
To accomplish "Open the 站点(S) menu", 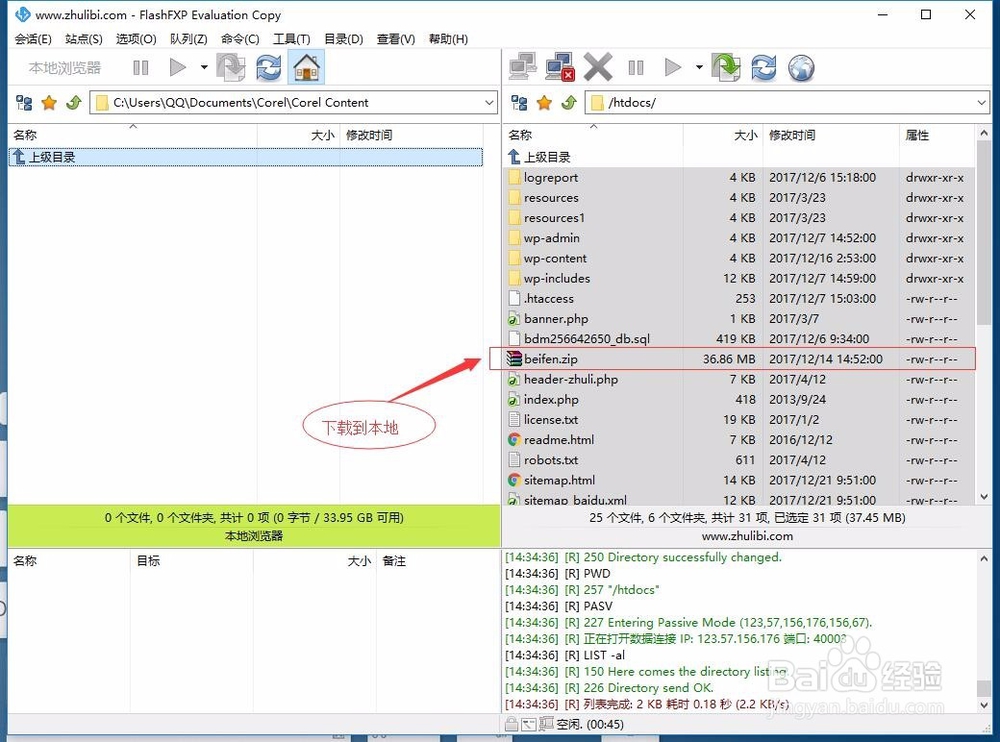I will 84,39.
